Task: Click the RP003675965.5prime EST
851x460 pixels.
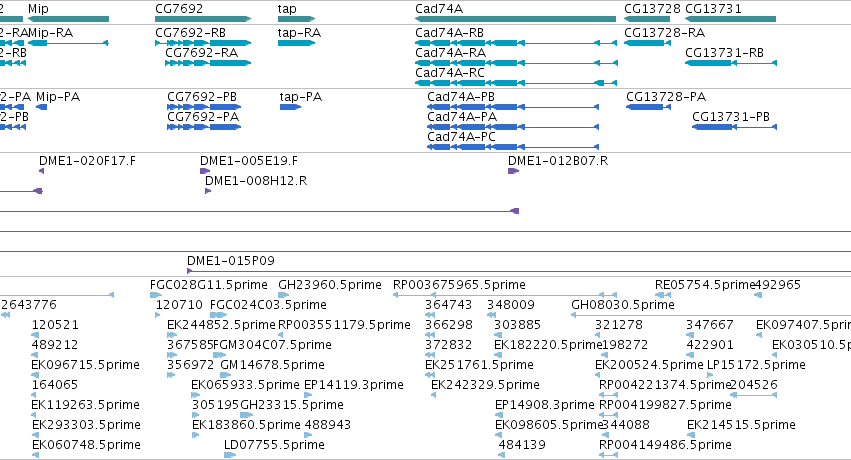Action: [x=505, y=295]
